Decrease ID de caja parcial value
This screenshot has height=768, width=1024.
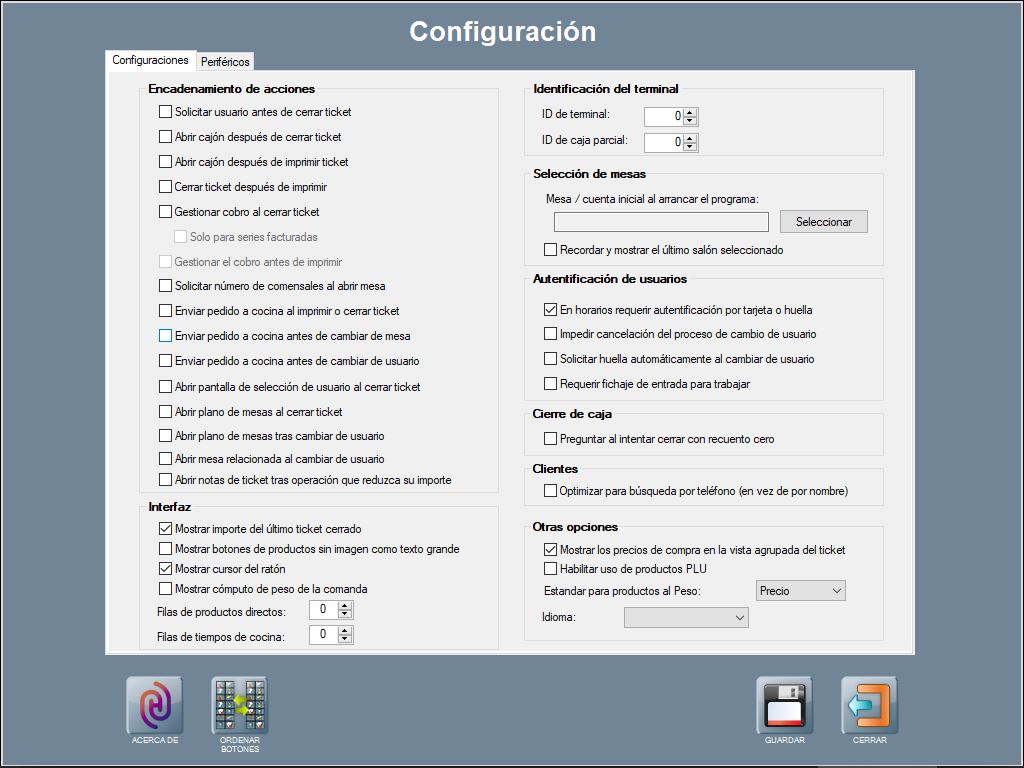[690, 147]
